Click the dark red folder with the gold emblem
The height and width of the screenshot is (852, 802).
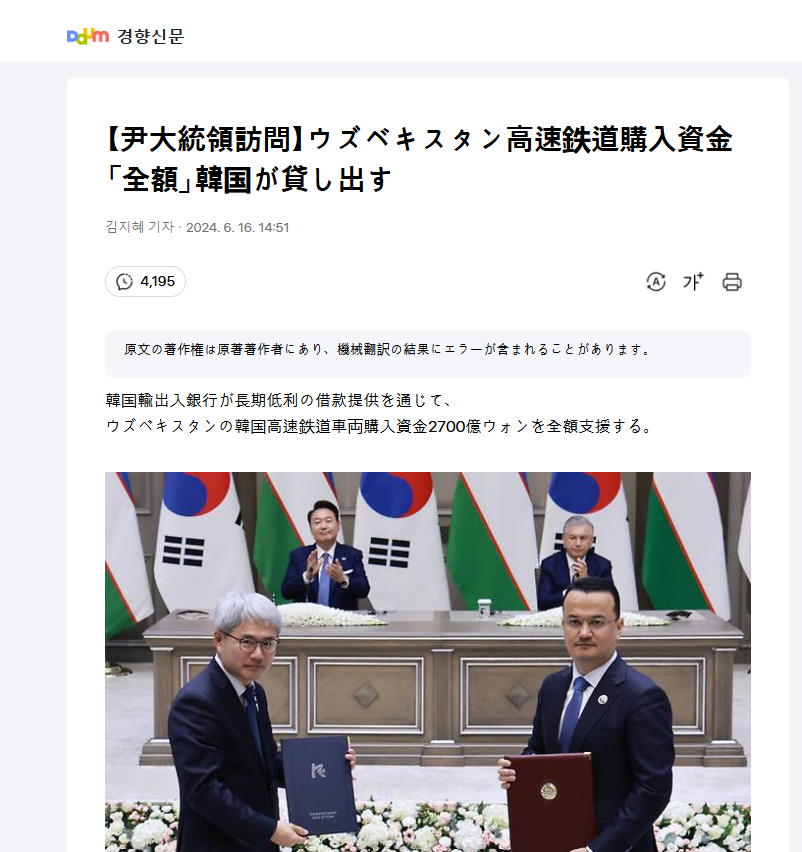[x=552, y=803]
